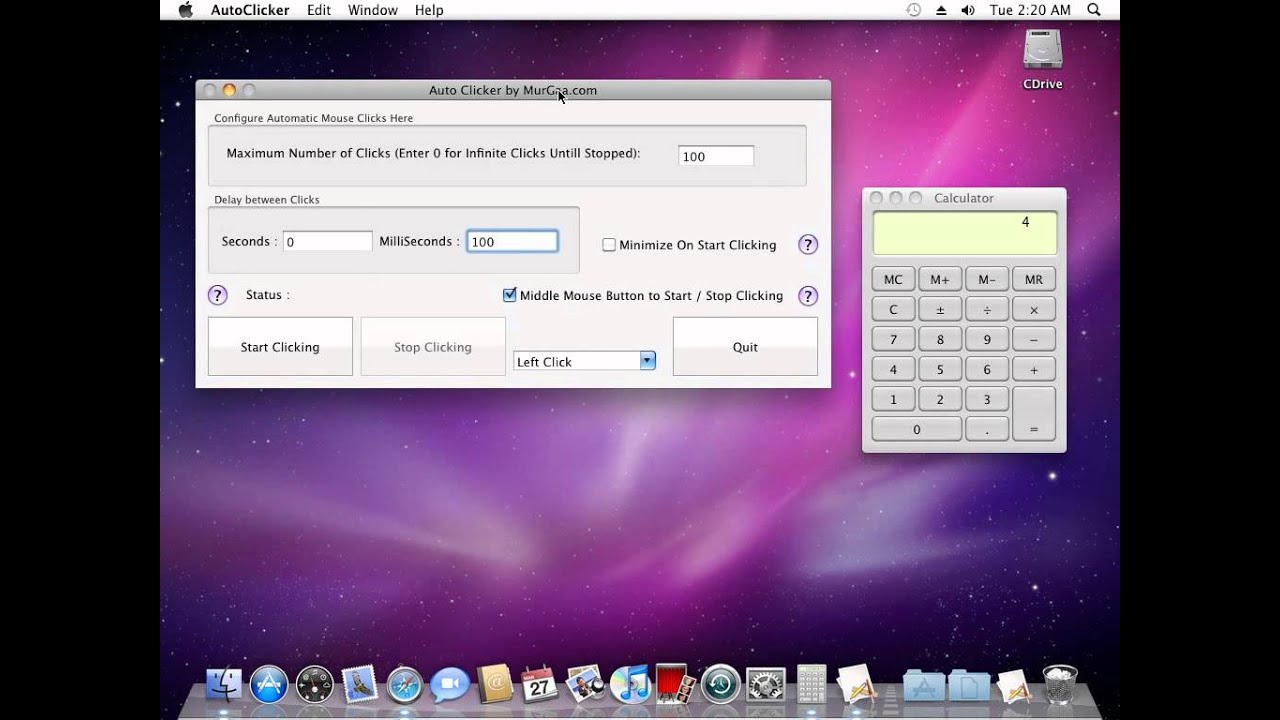
Task: Open Time Machine from the Dock
Action: coord(720,685)
